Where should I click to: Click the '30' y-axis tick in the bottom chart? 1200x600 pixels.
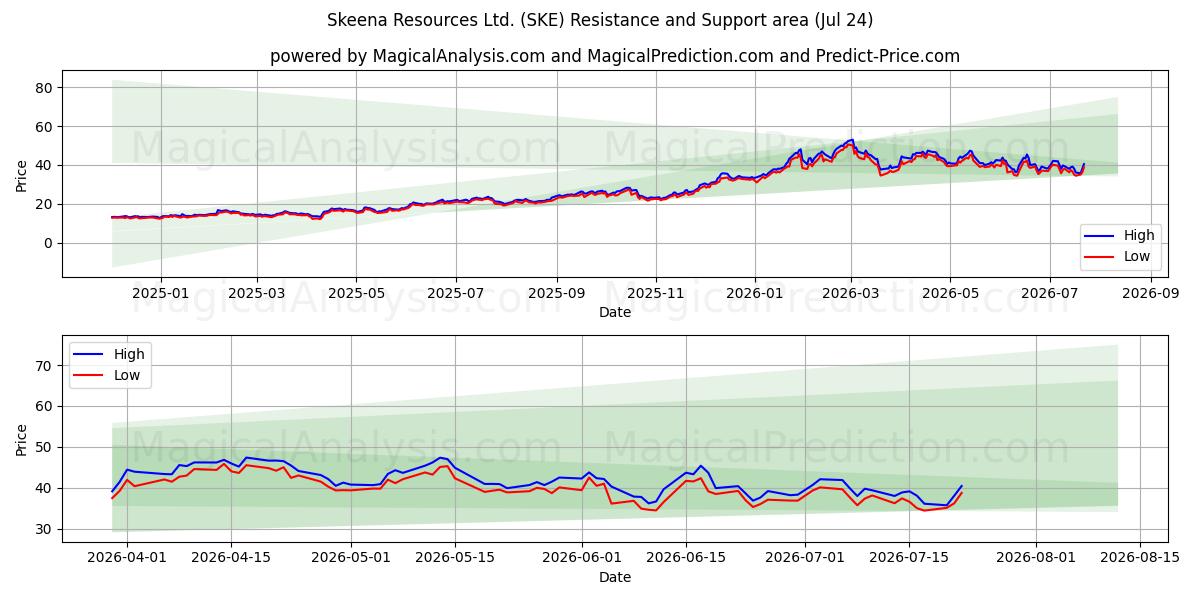45,529
